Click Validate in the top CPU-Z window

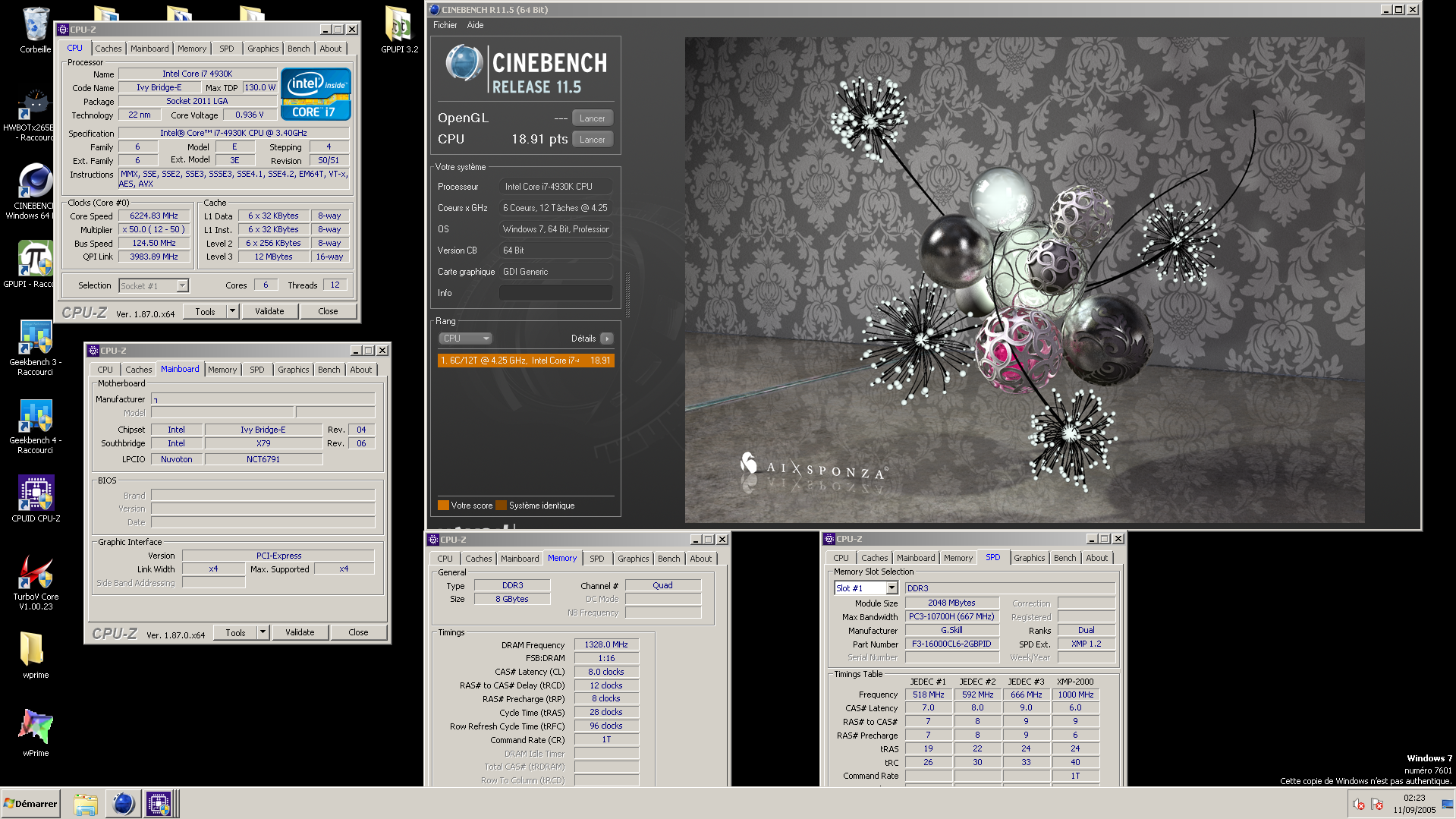[x=269, y=311]
